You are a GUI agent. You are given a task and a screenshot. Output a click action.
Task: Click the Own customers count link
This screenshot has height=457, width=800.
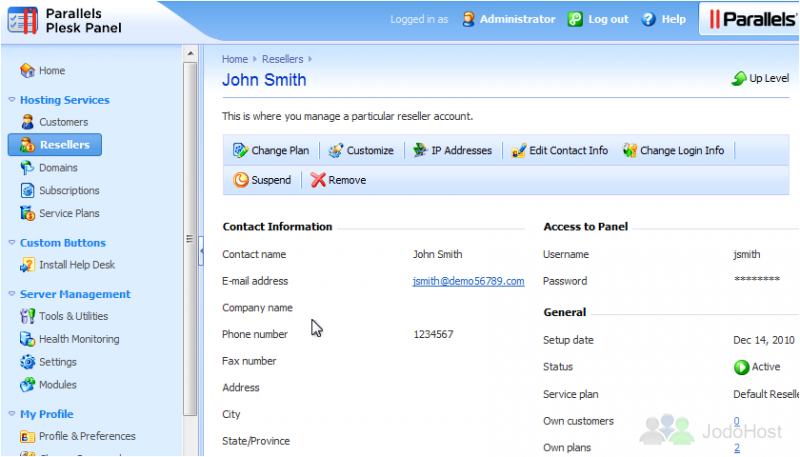click(x=736, y=421)
